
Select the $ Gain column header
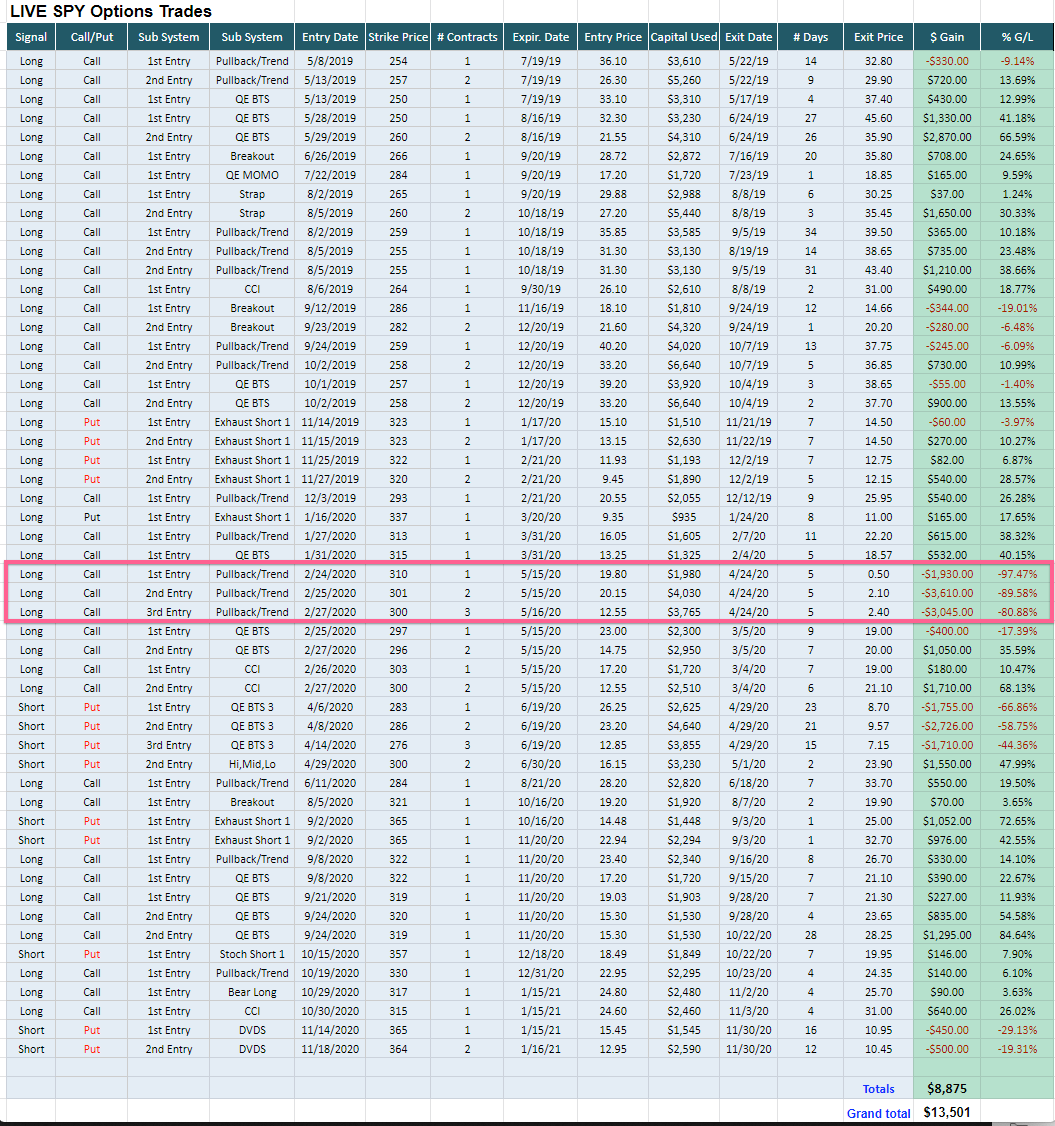pos(947,37)
